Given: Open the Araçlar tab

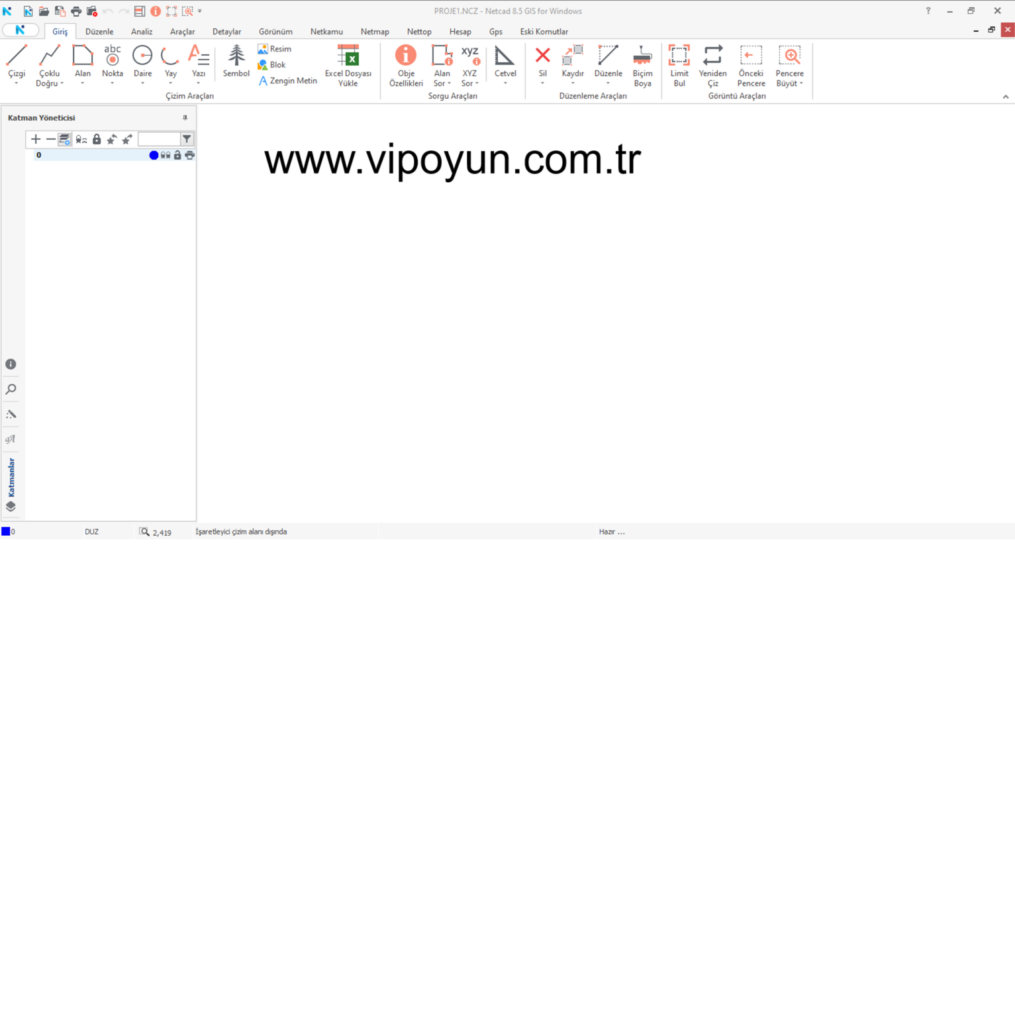Looking at the screenshot, I should pyautogui.click(x=182, y=31).
